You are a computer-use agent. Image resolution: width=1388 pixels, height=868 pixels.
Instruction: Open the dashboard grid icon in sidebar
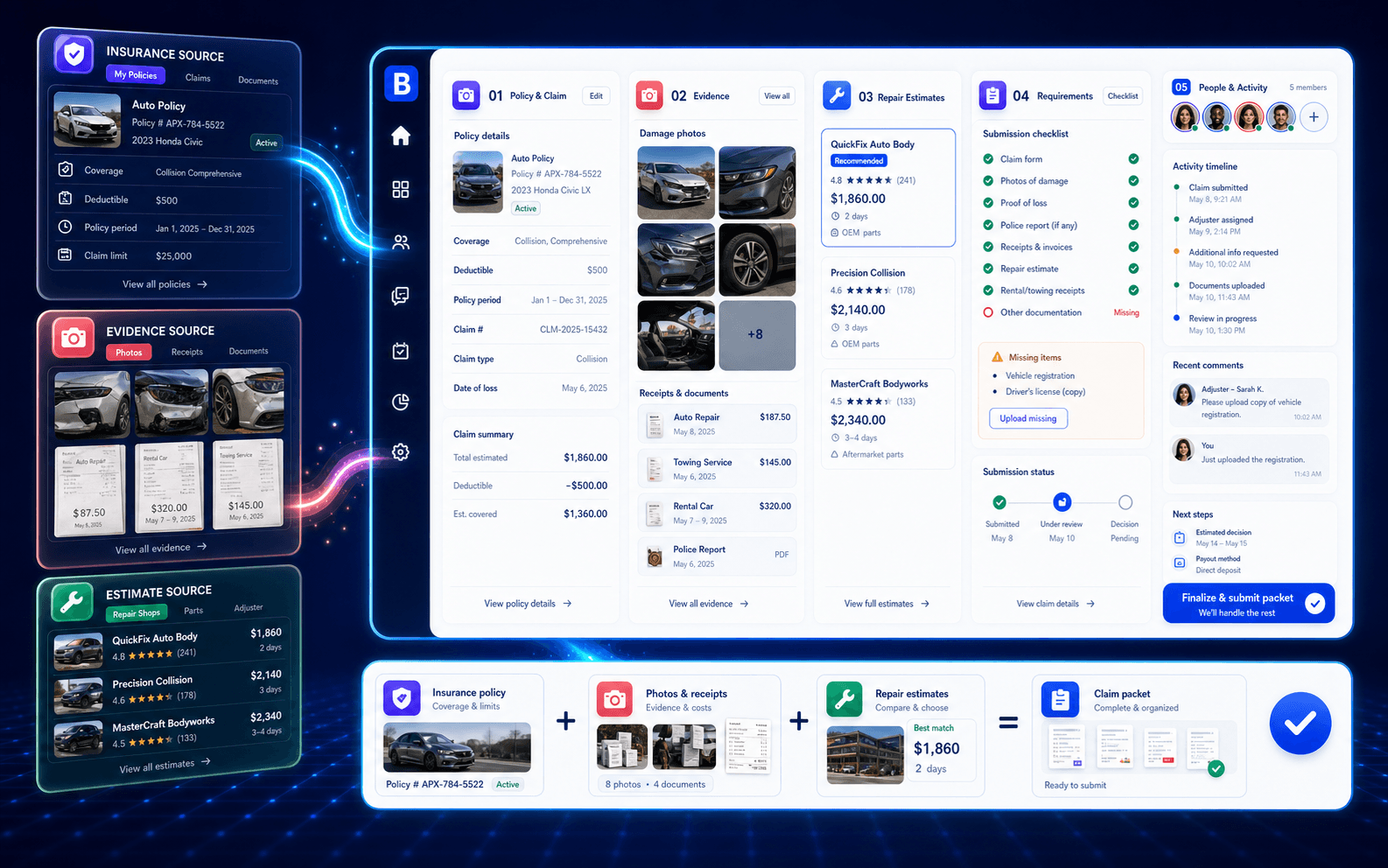(401, 189)
